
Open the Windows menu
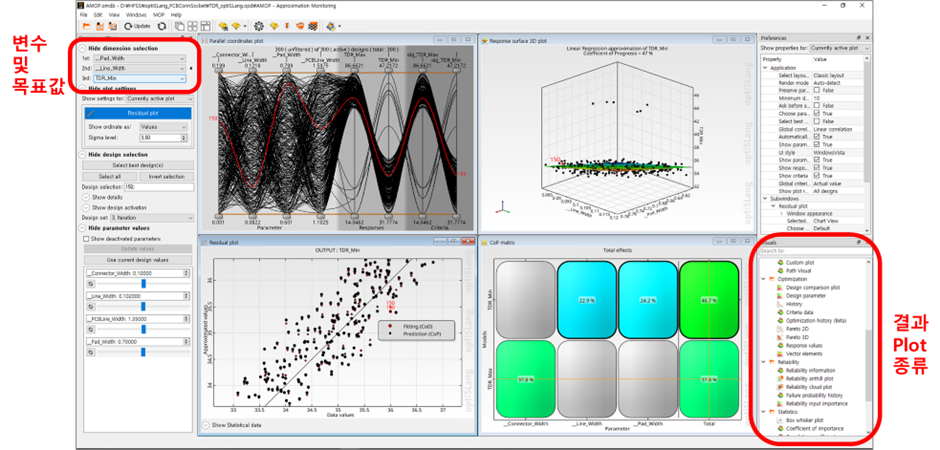click(x=136, y=15)
